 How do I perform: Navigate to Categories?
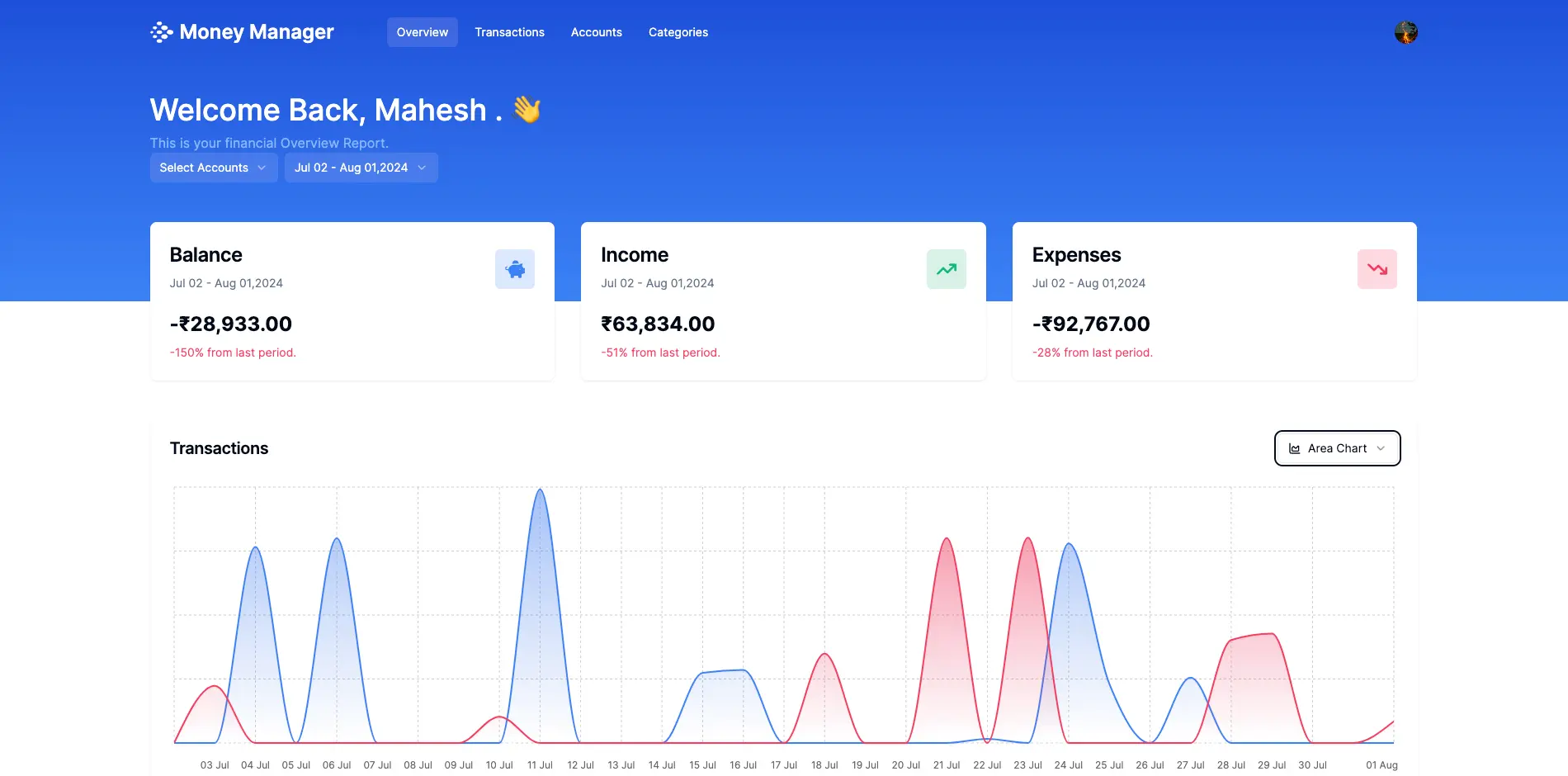(x=678, y=32)
